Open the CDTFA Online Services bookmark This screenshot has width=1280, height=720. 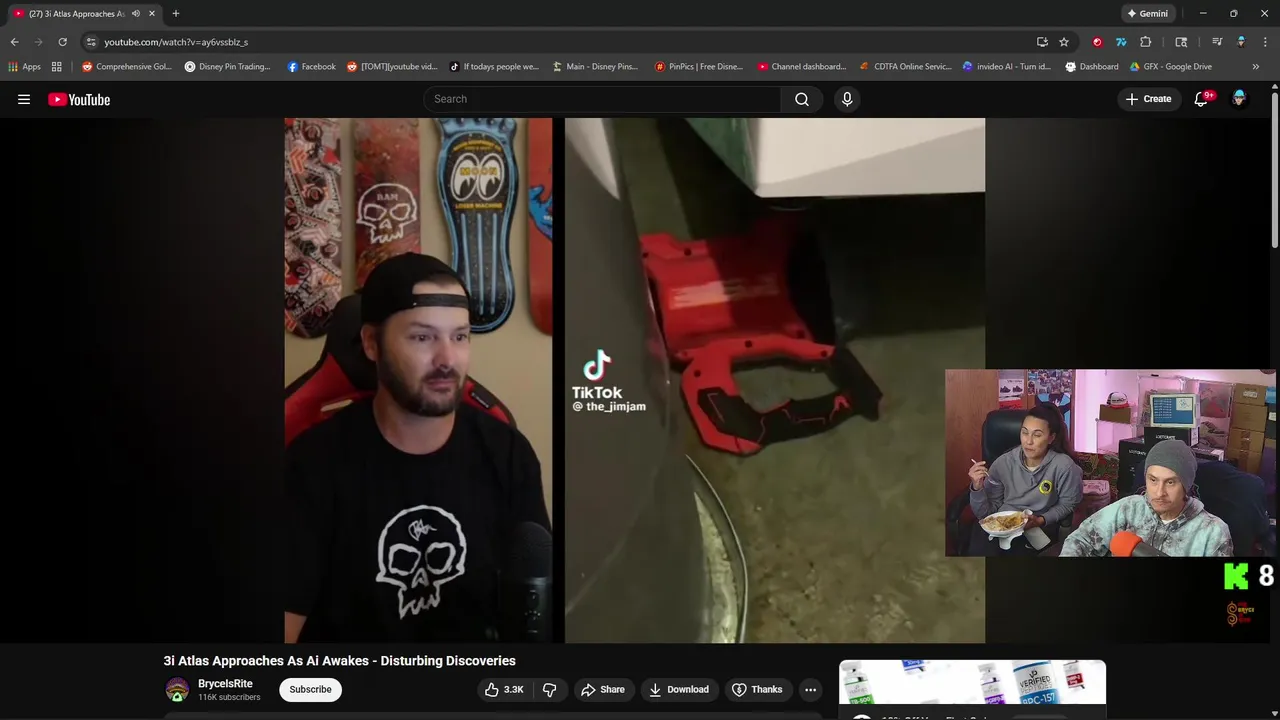coord(906,67)
